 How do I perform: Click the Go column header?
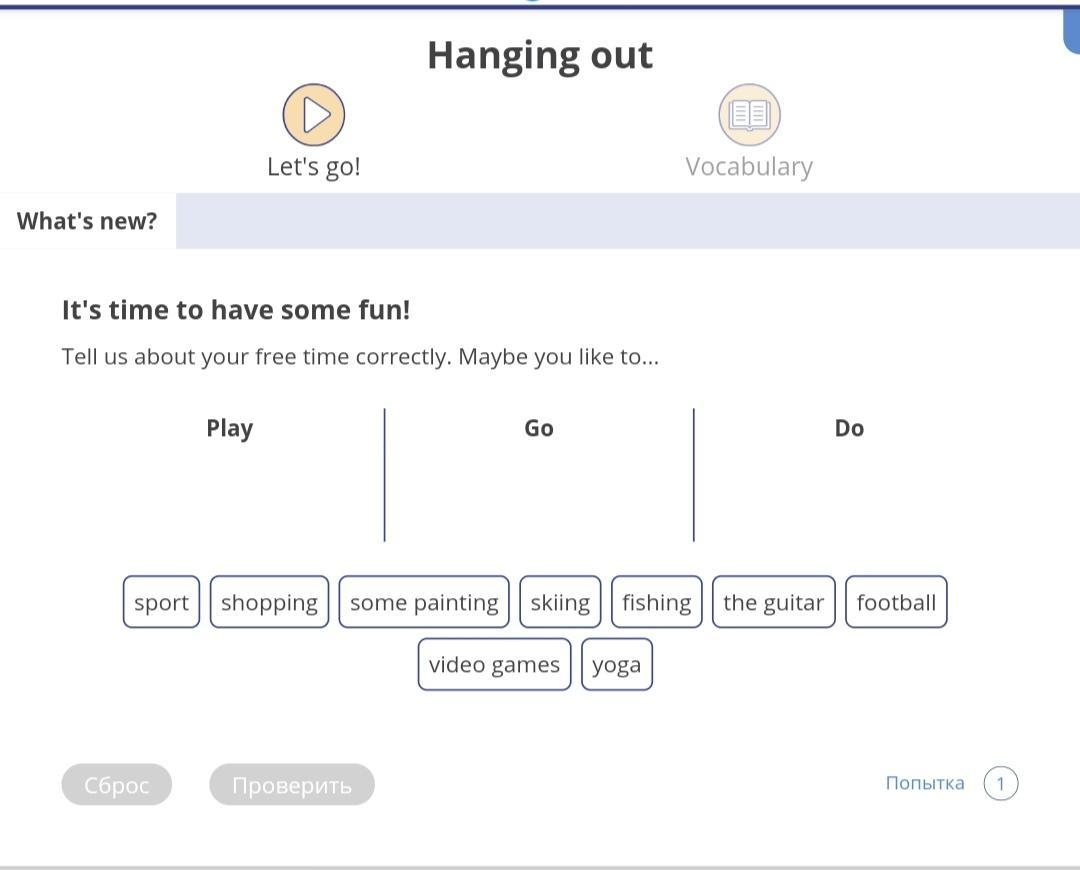(539, 428)
